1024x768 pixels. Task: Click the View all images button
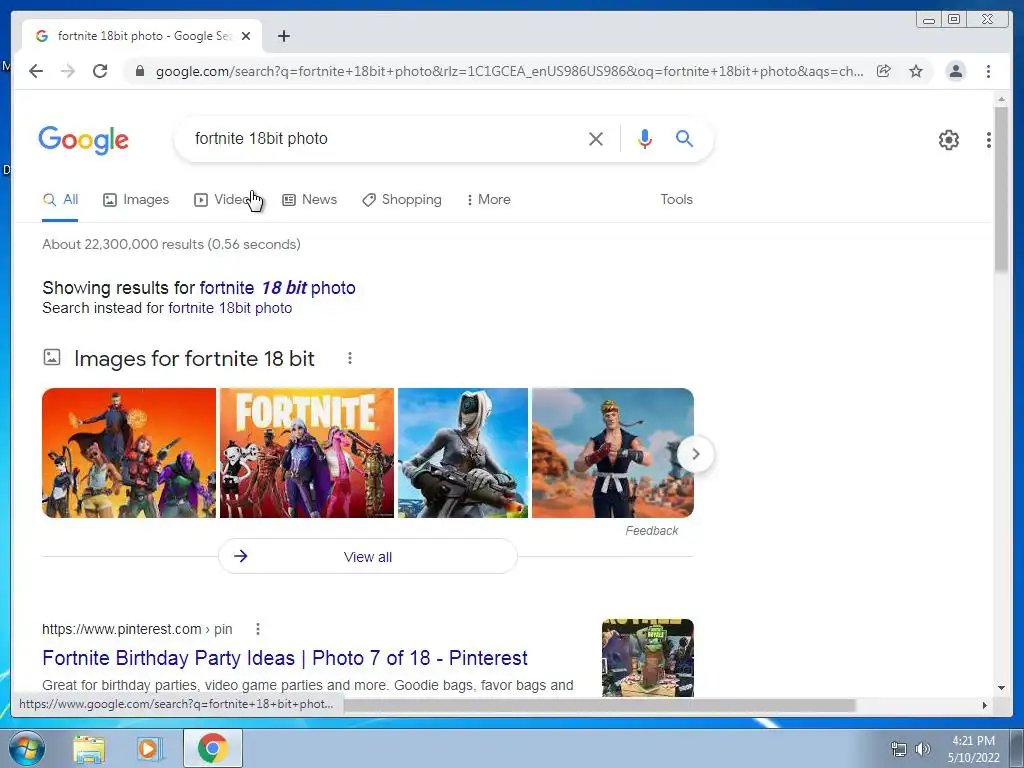368,556
